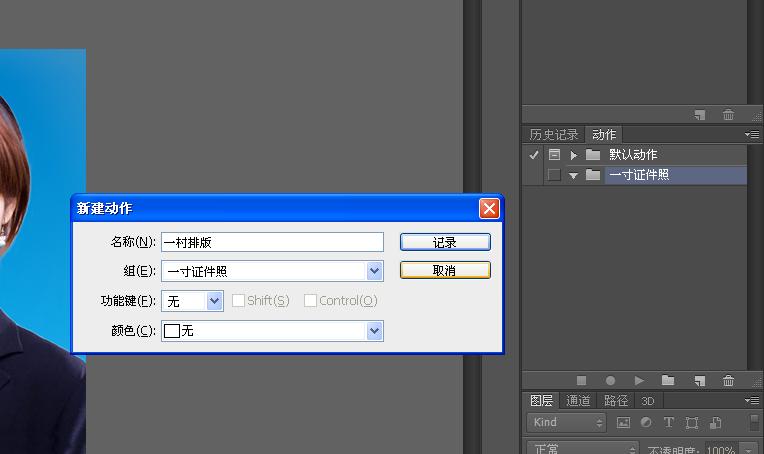The width and height of the screenshot is (764, 454).
Task: Toggle the layer filtering on/off switch
Action: (754, 422)
